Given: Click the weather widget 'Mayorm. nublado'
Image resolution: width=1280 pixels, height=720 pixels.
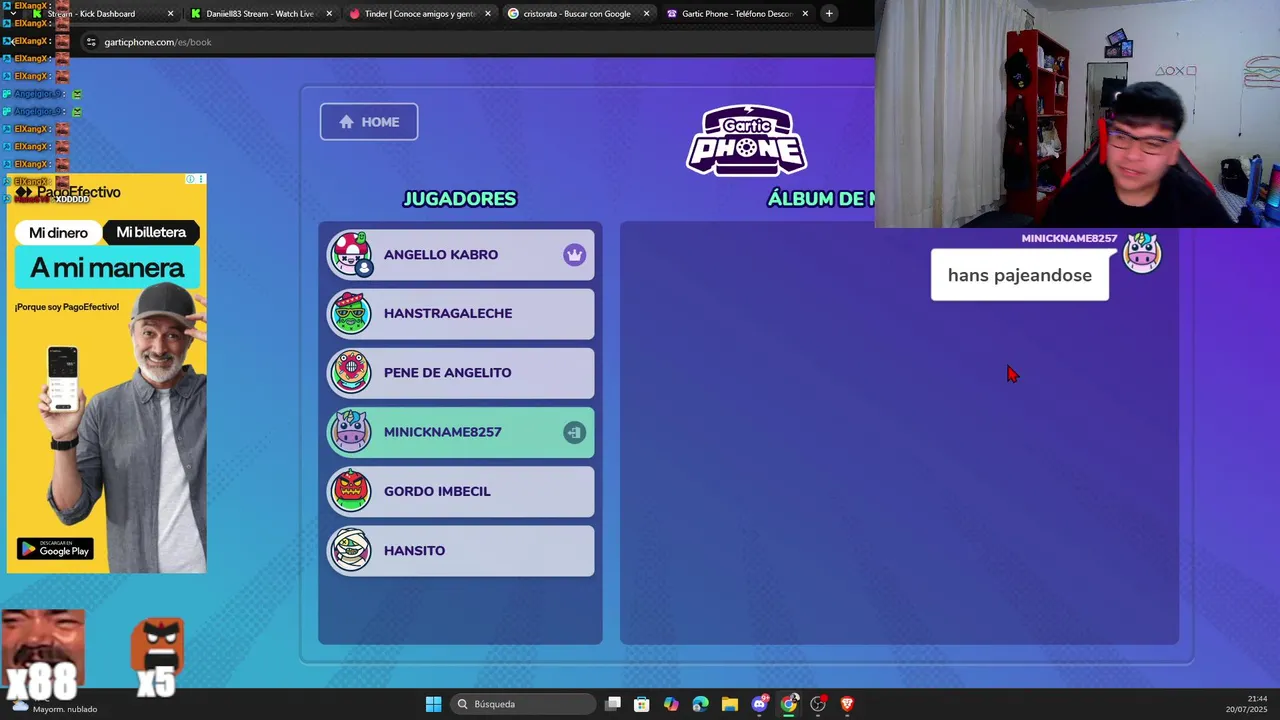Looking at the screenshot, I should pyautogui.click(x=55, y=706).
